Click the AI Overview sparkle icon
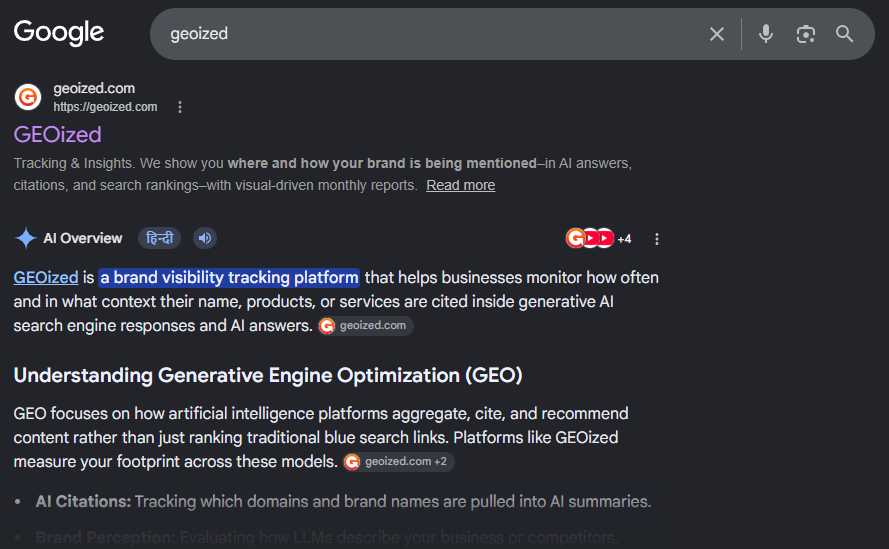The image size is (889, 549). click(26, 238)
